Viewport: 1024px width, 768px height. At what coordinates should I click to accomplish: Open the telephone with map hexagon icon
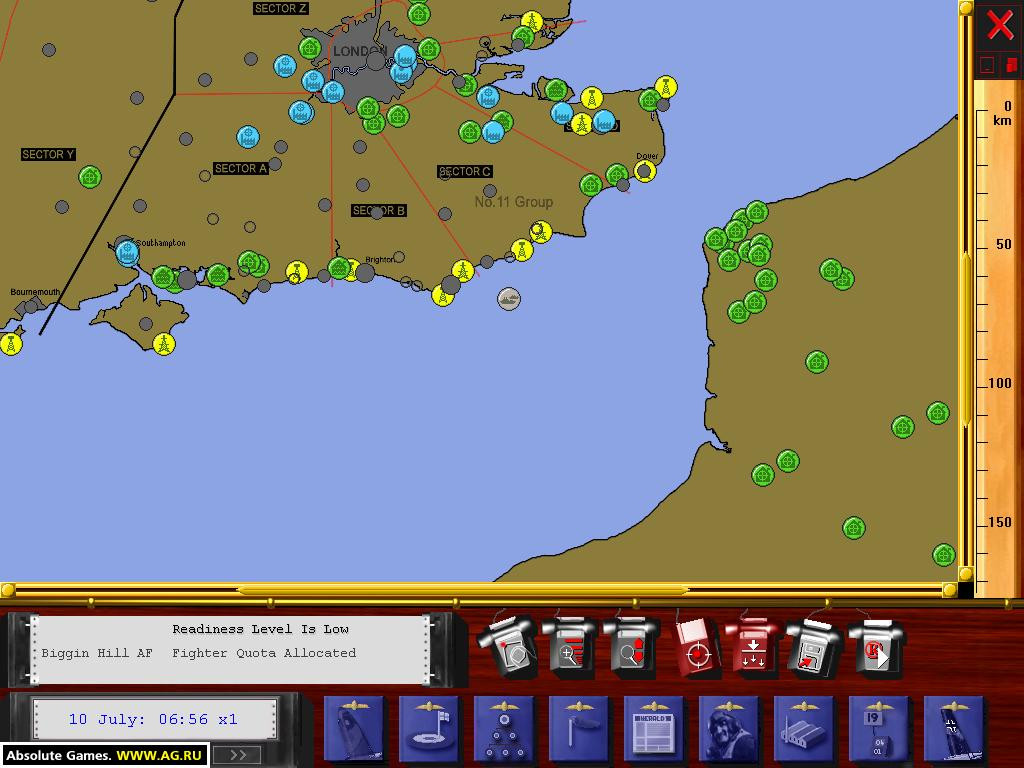508,647
